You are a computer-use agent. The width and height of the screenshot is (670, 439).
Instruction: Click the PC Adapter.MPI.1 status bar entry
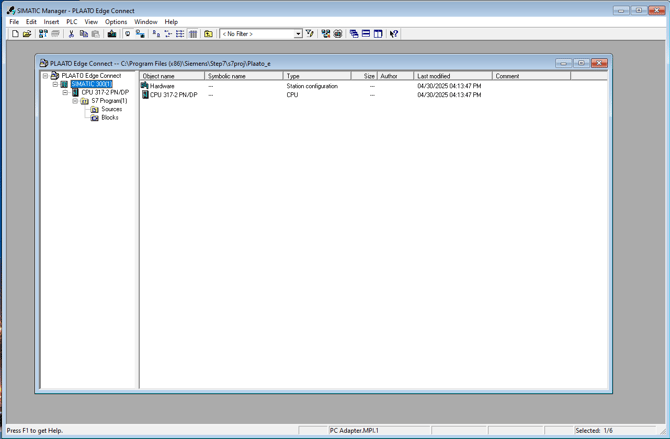[354, 430]
